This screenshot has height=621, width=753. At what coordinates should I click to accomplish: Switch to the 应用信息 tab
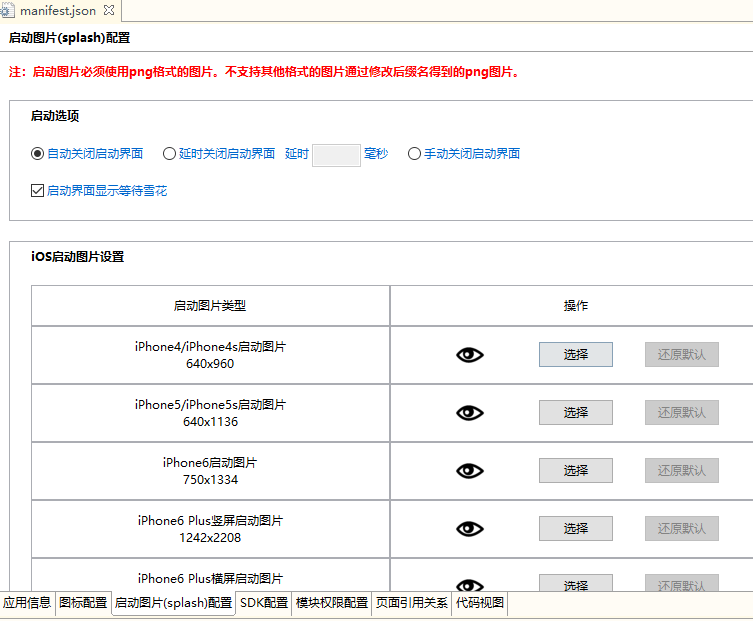[27, 603]
